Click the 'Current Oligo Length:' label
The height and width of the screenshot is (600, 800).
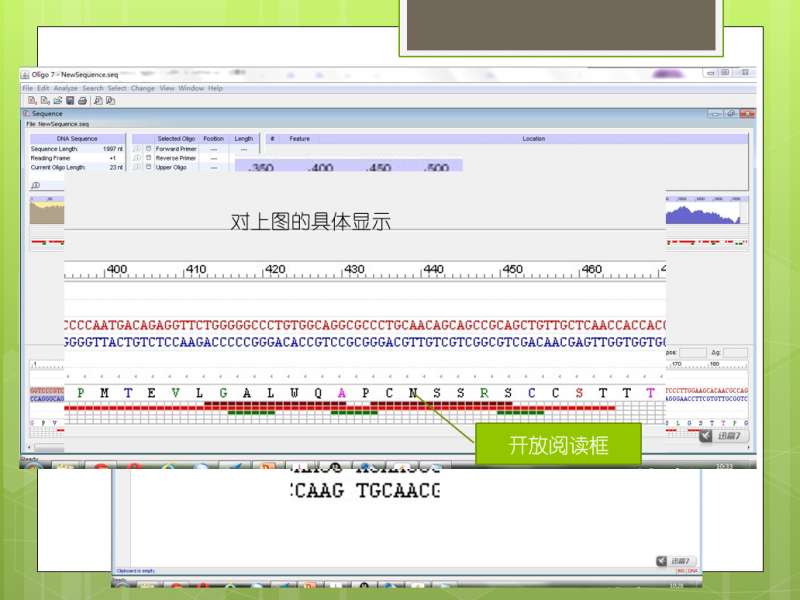tap(58, 167)
